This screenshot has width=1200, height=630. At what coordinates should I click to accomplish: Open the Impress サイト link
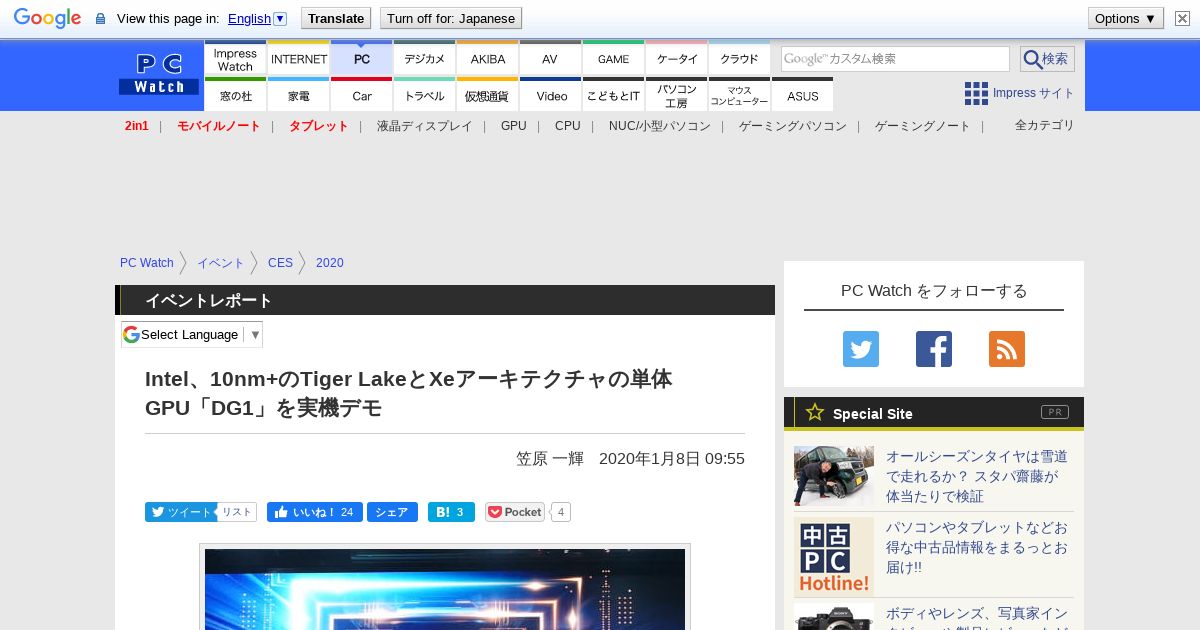click(x=1033, y=93)
